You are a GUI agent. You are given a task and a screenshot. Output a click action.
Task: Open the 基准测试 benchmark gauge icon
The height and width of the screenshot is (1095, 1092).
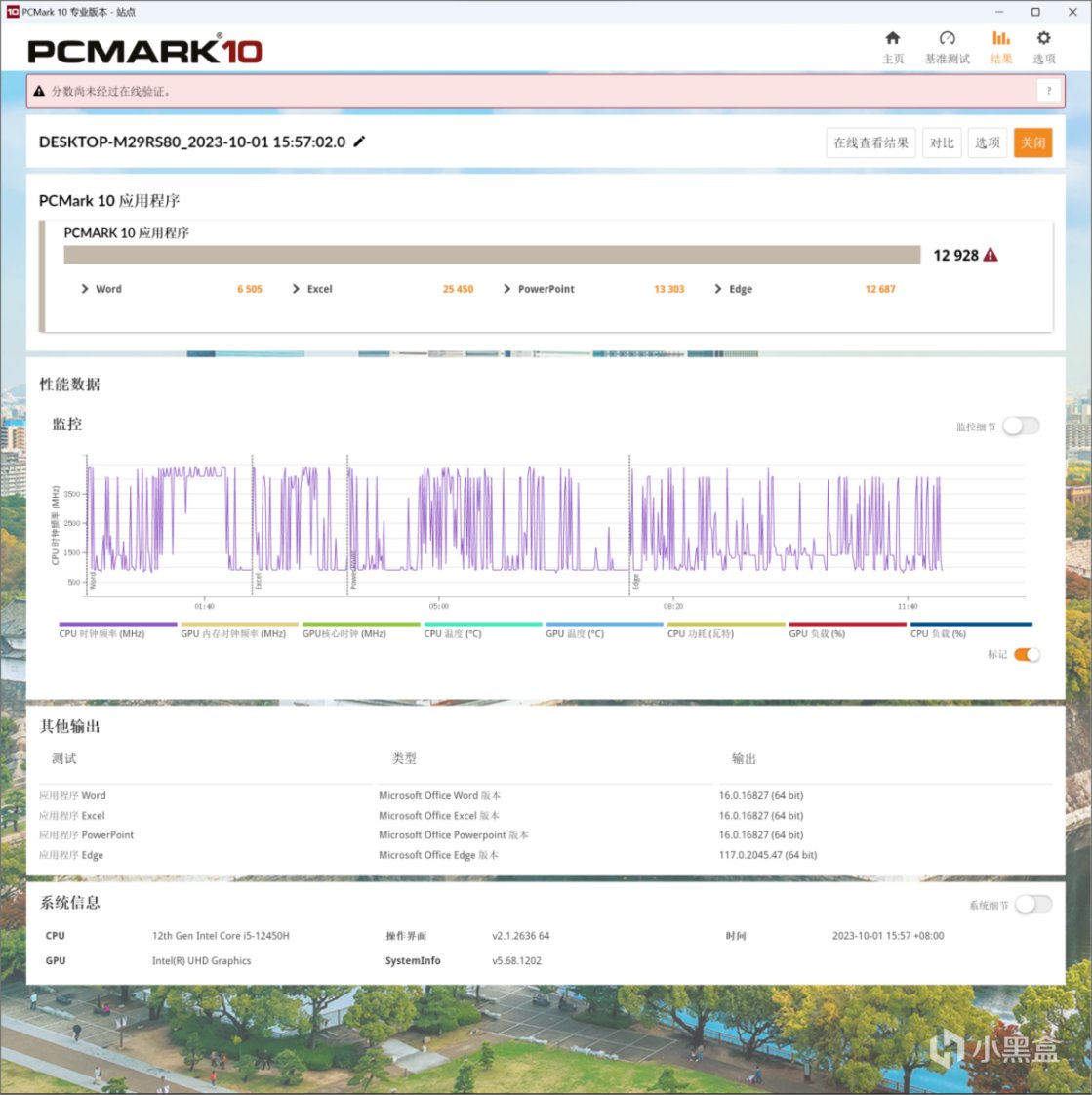947,47
